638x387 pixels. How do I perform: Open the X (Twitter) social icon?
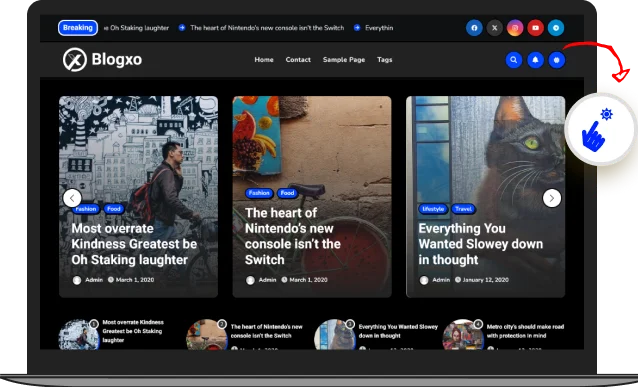point(494,28)
